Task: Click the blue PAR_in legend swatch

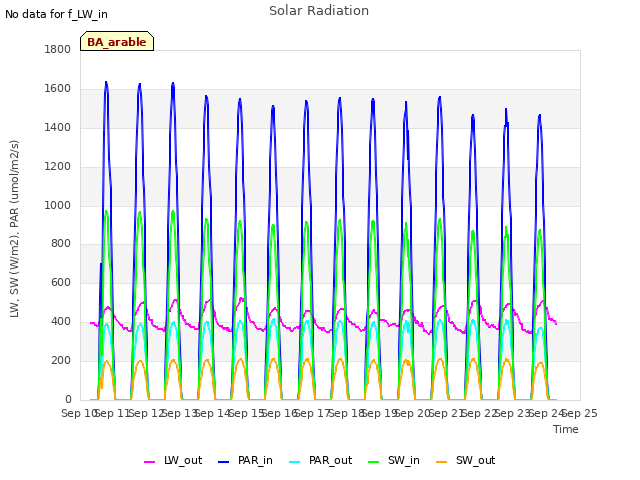Action: [224, 462]
